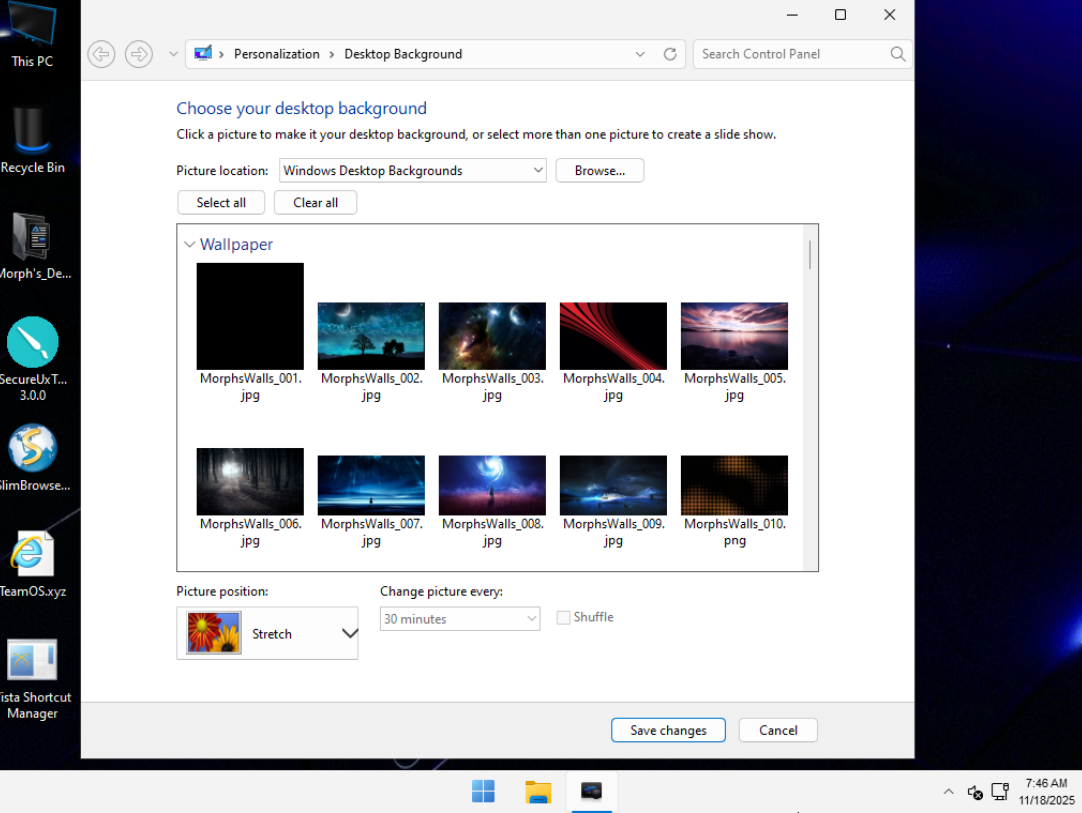
Task: Collapse the Wallpaper group
Action: [x=189, y=244]
